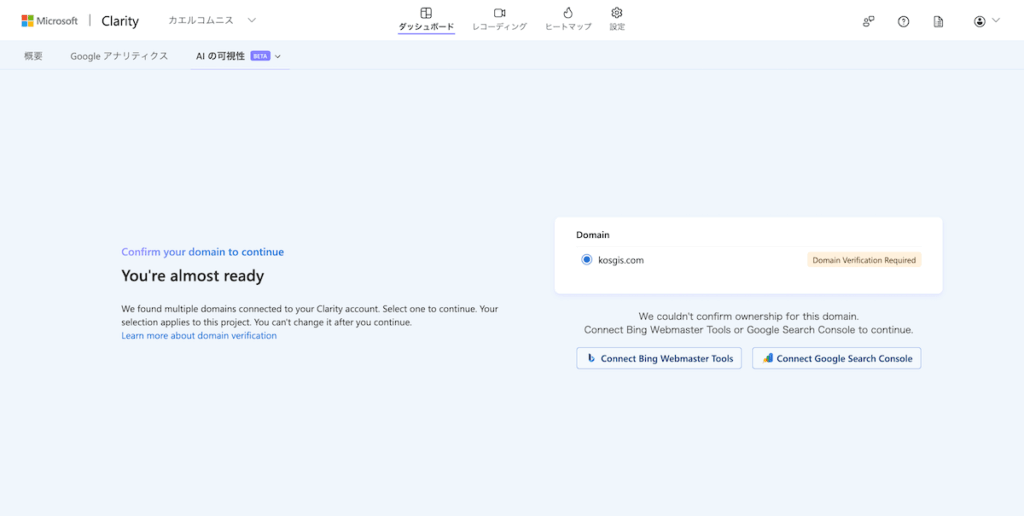Image resolution: width=1024 pixels, height=516 pixels.
Task: Click Connect Bing Webmaster Tools button
Action: pos(659,358)
